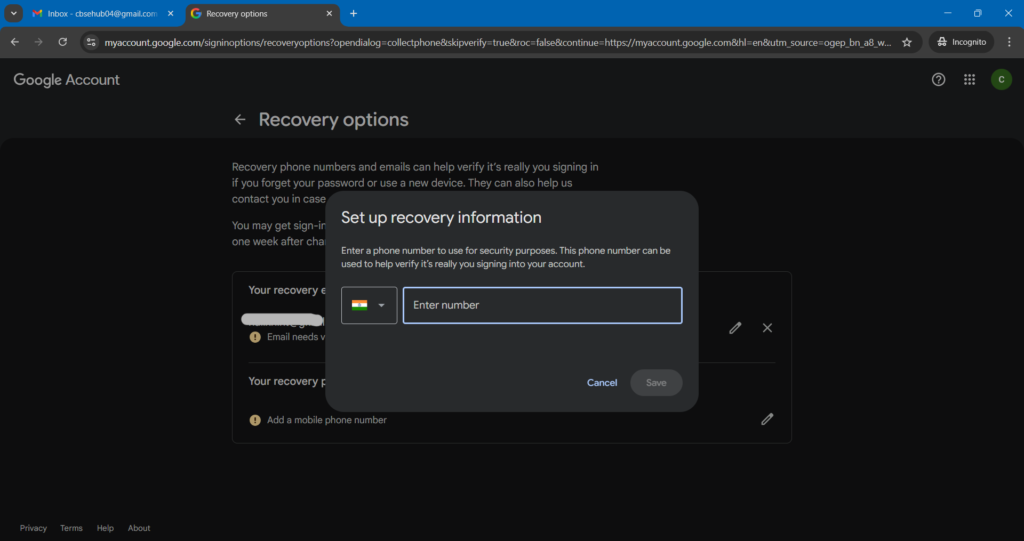Open the account profile avatar

[1001, 80]
